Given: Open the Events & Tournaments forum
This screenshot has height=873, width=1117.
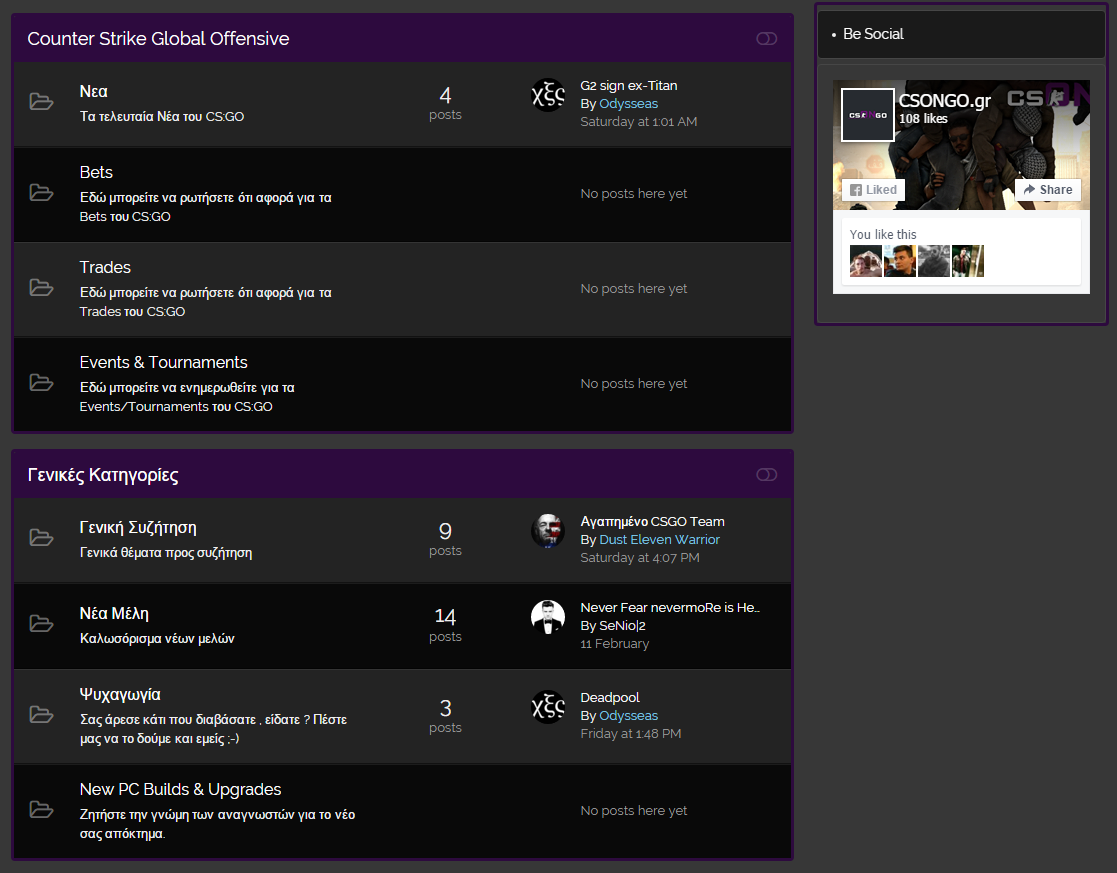Looking at the screenshot, I should click(163, 362).
